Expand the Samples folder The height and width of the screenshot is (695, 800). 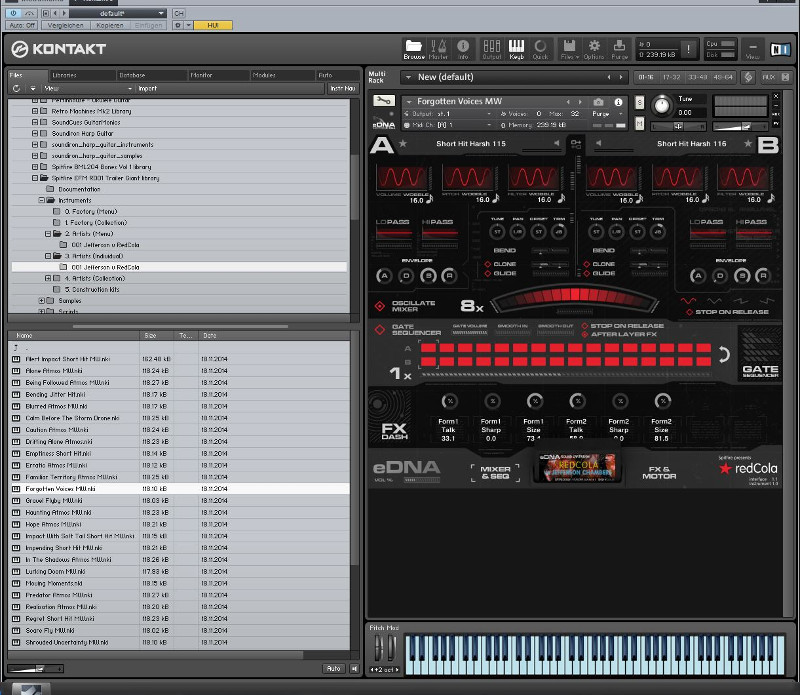click(x=42, y=301)
